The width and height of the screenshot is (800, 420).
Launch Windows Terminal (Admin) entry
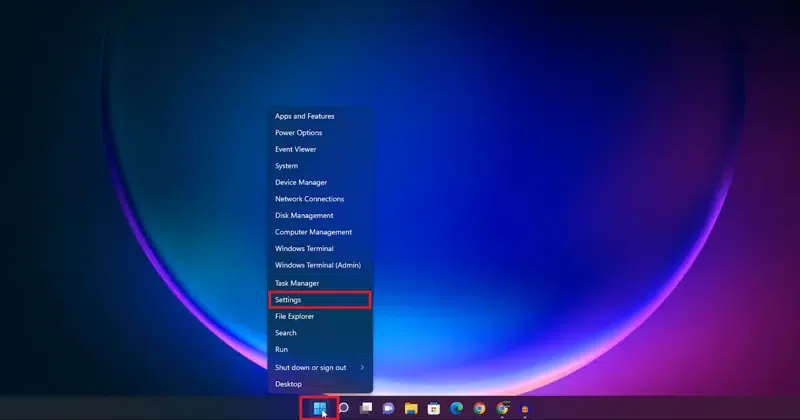(318, 265)
